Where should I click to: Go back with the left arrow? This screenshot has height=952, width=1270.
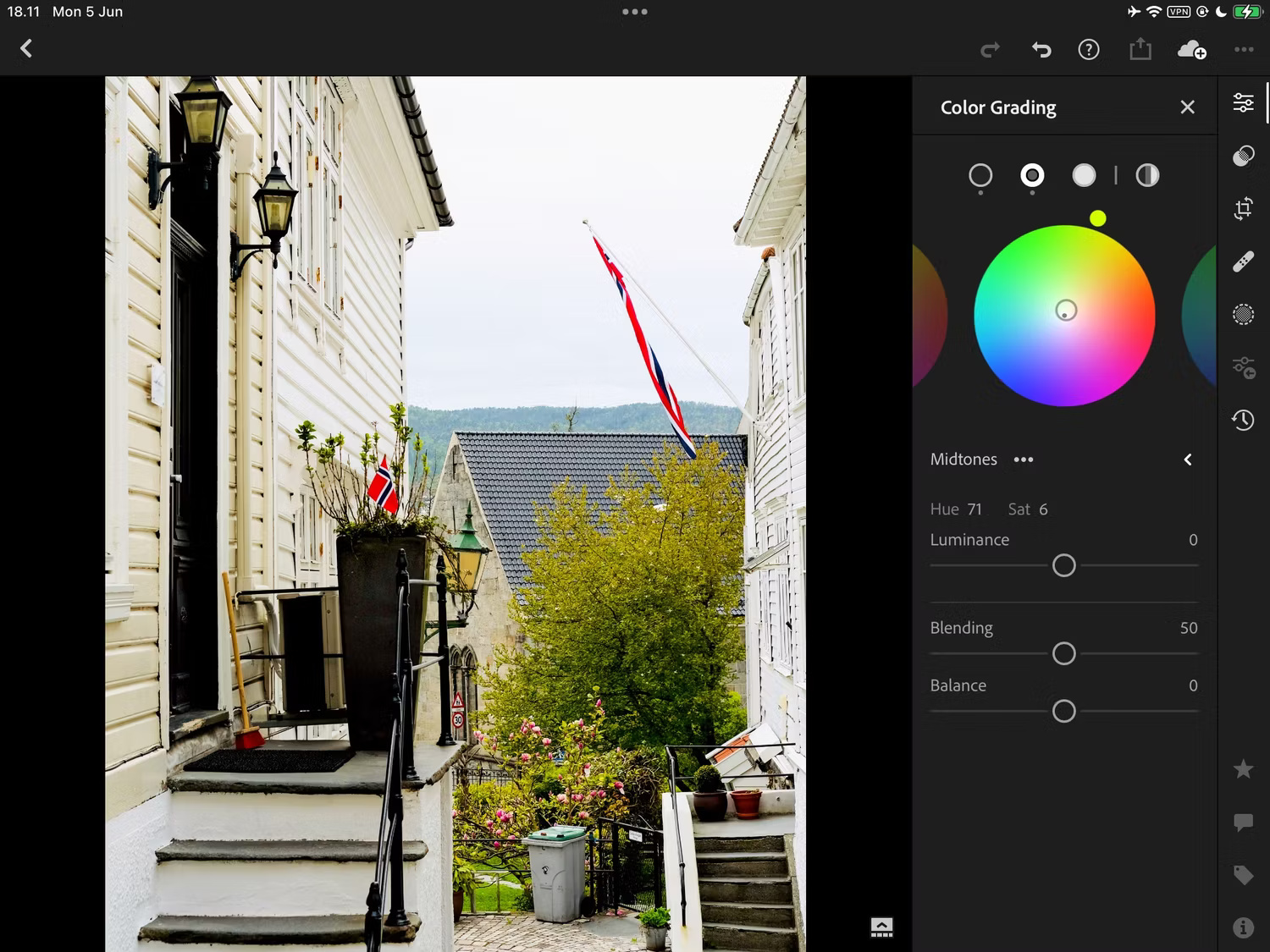pos(26,49)
